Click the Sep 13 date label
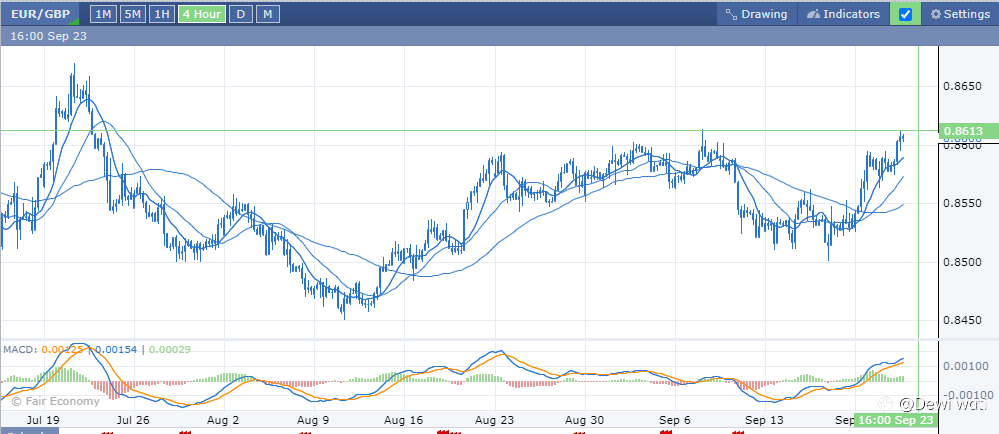Viewport: 999px width, 434px height. (765, 420)
